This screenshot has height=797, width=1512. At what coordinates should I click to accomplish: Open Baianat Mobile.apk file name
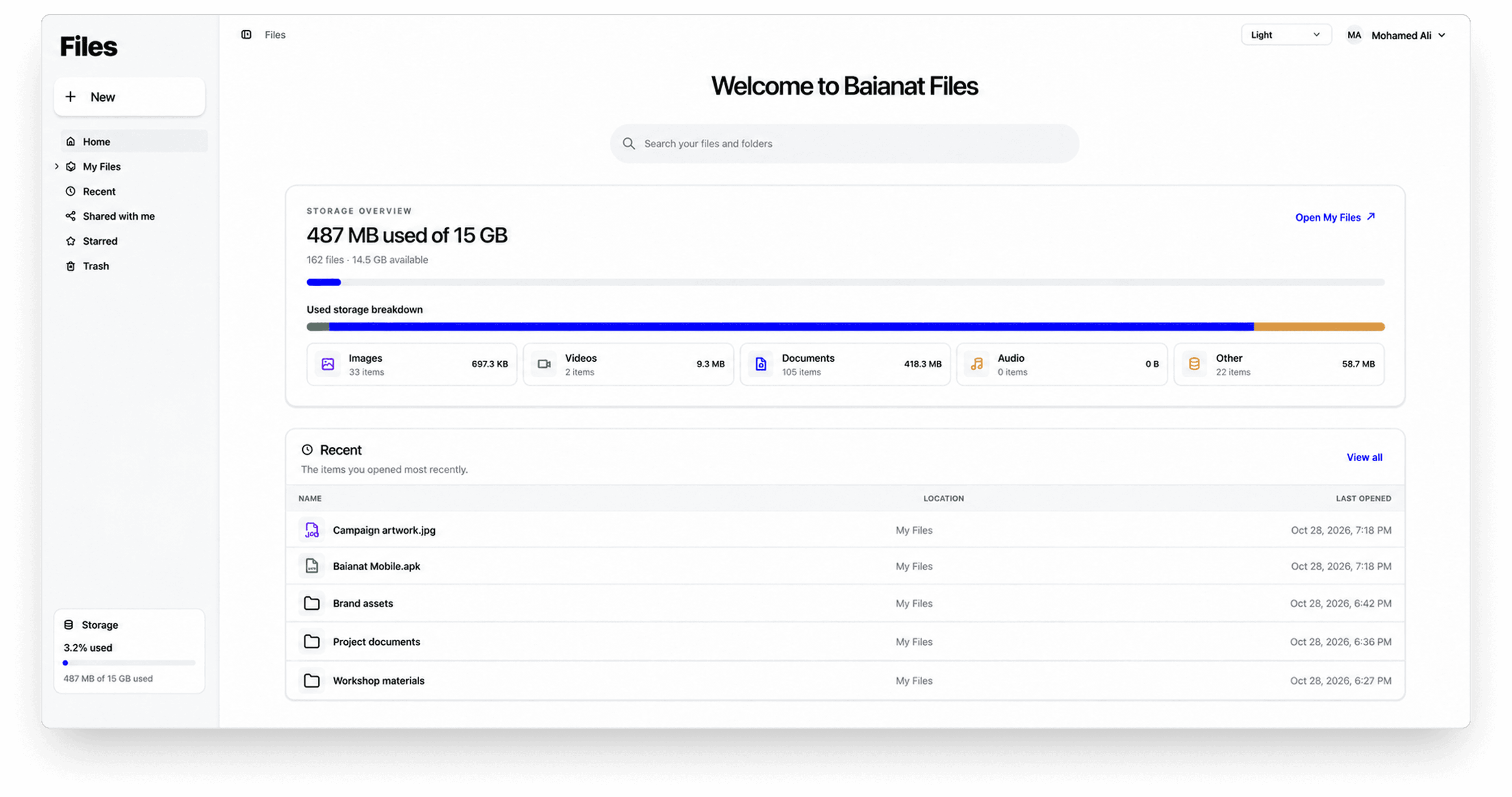pos(376,566)
